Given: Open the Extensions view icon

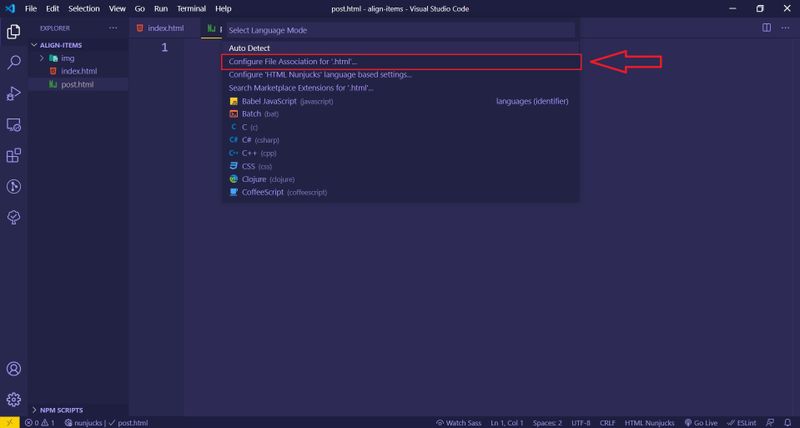Looking at the screenshot, I should click(x=14, y=155).
